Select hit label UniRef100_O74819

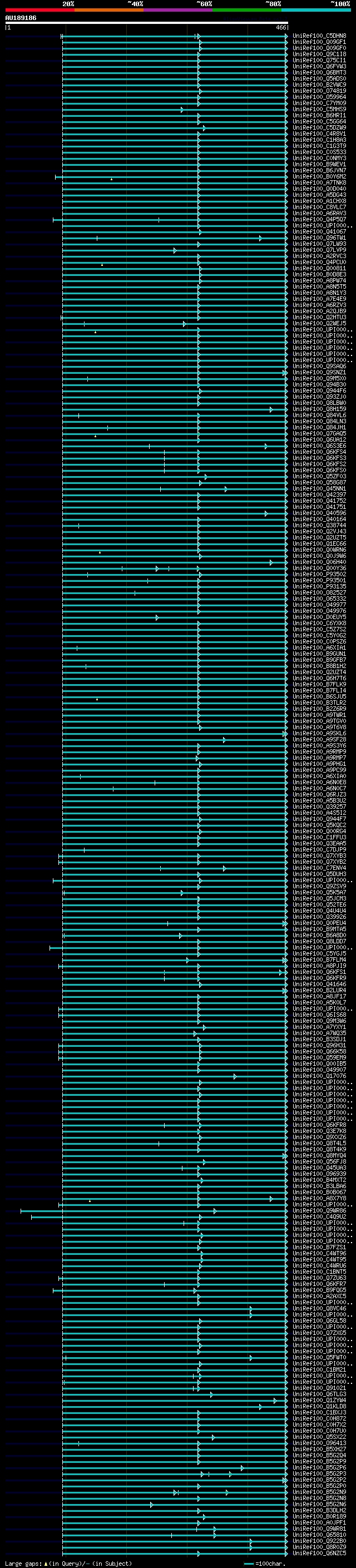click(x=319, y=91)
